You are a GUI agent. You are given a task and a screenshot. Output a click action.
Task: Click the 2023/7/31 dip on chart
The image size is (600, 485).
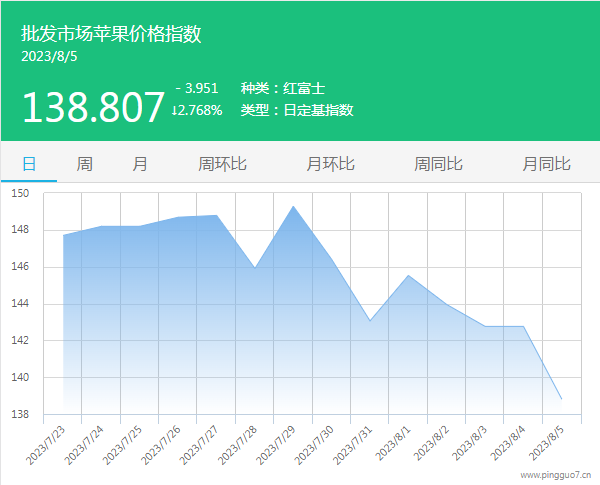pos(369,320)
